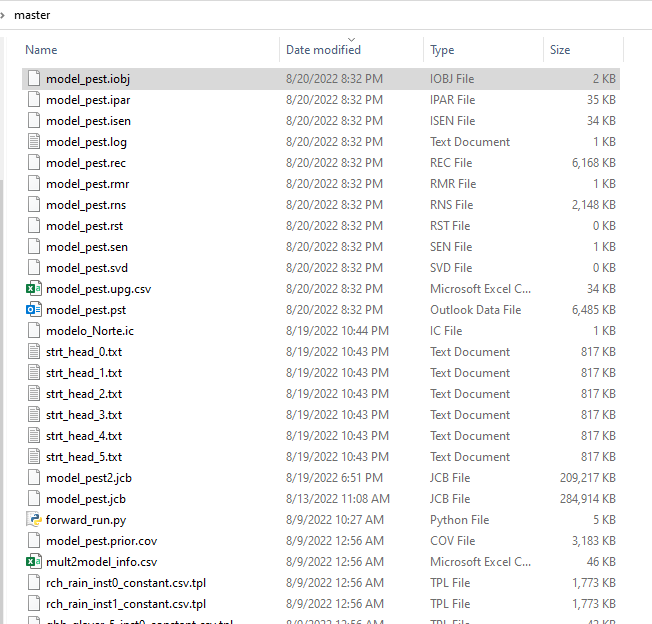Click the modelo_Norte.ic file icon

click(x=34, y=330)
